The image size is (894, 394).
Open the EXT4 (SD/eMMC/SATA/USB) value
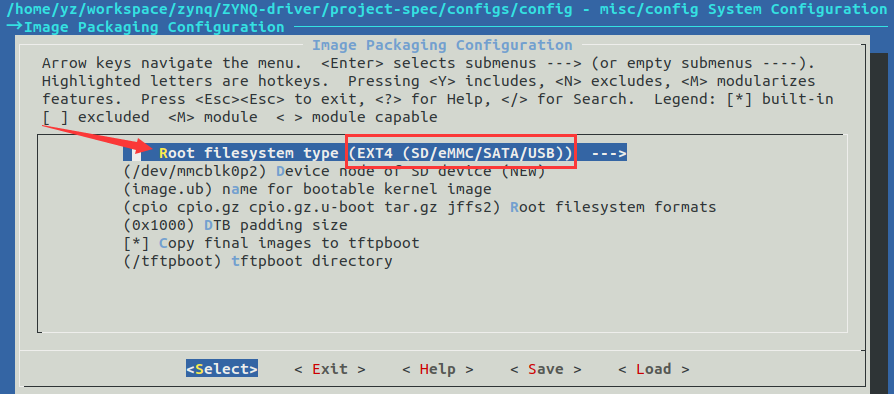pyautogui.click(x=462, y=153)
